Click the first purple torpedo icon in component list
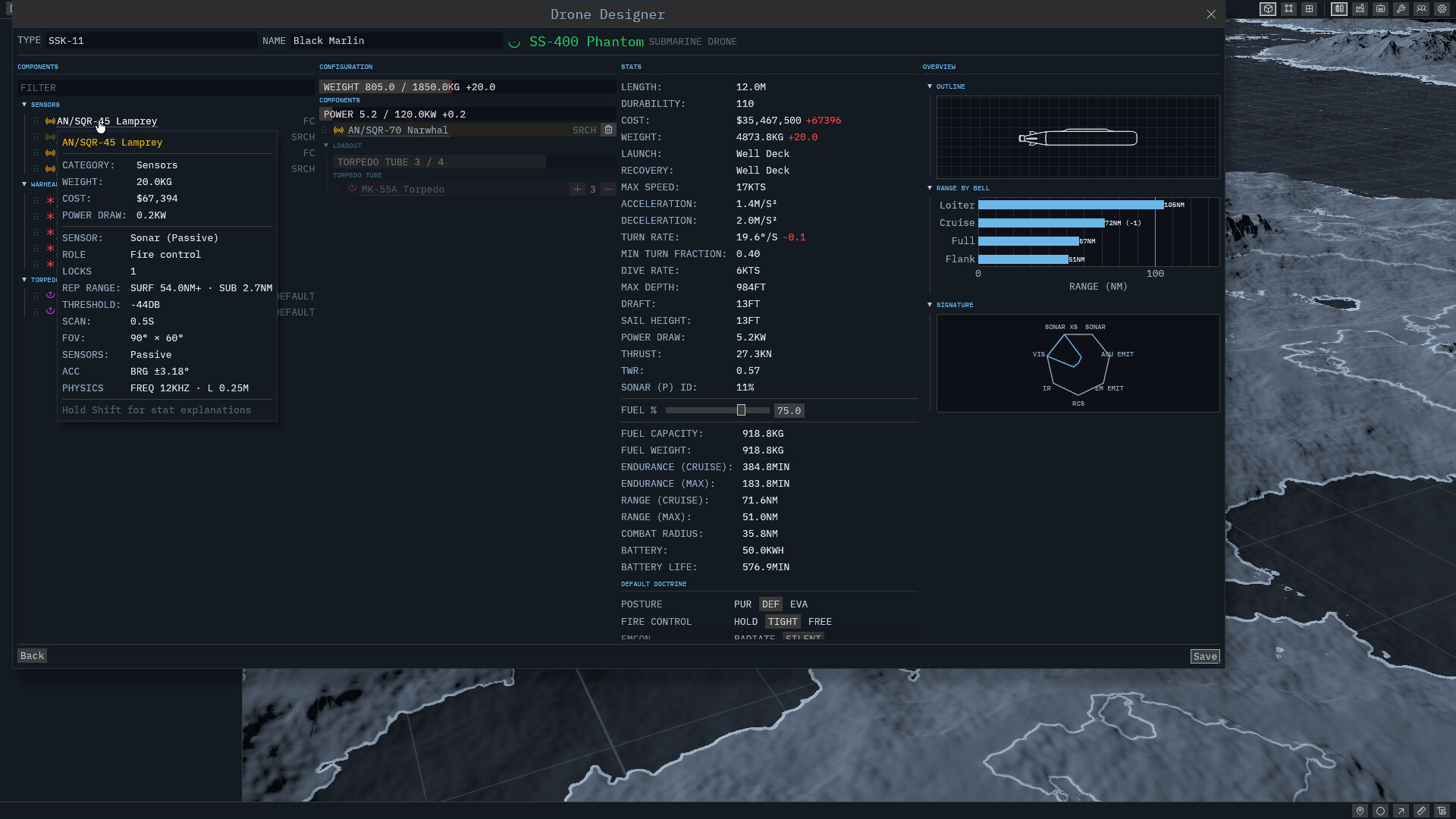 [50, 295]
